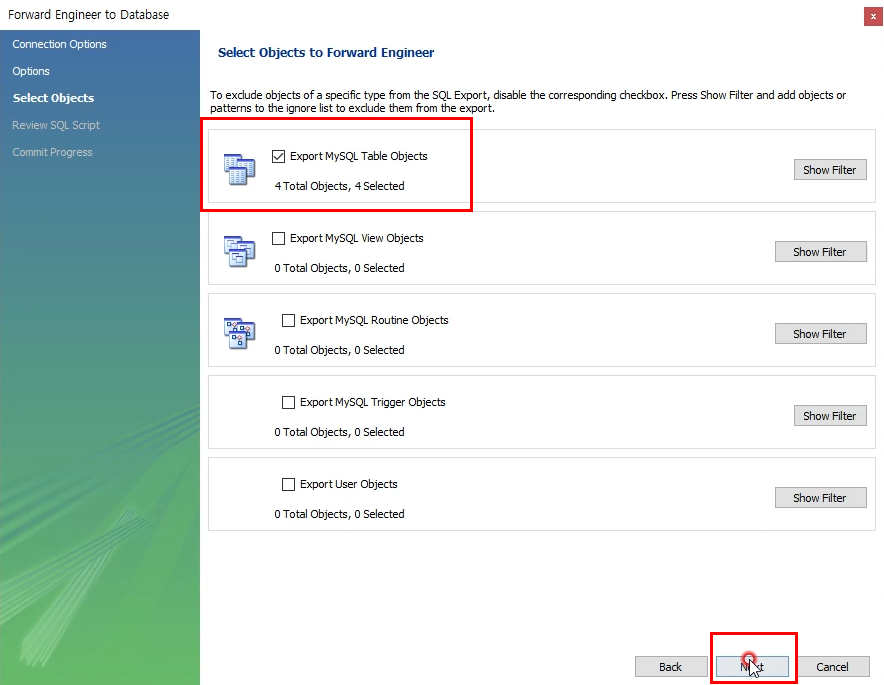This screenshot has width=884, height=685.
Task: Click the Forward Engineer to Database title
Action: tap(89, 15)
